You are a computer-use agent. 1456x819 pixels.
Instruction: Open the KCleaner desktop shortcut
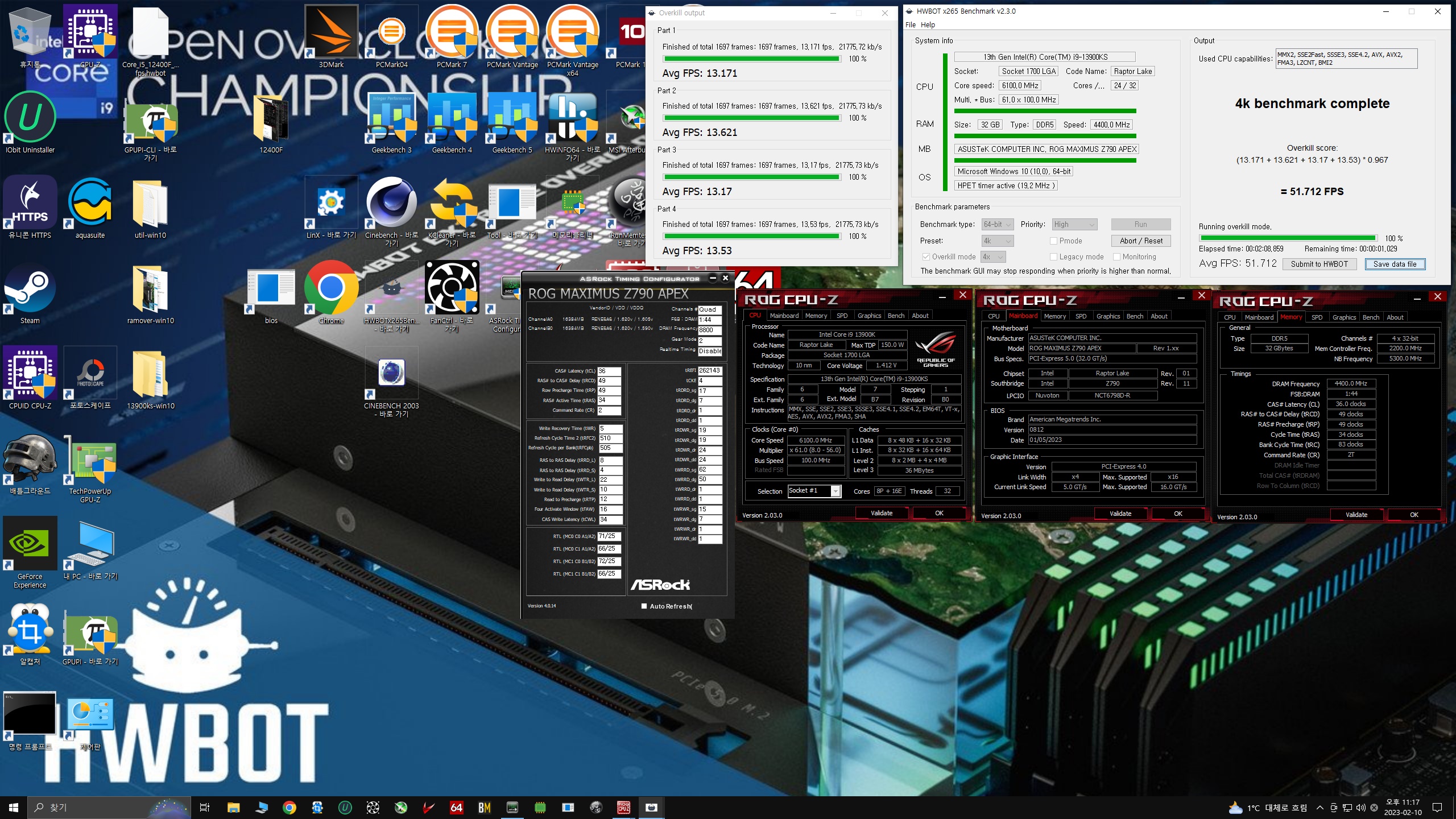[452, 212]
